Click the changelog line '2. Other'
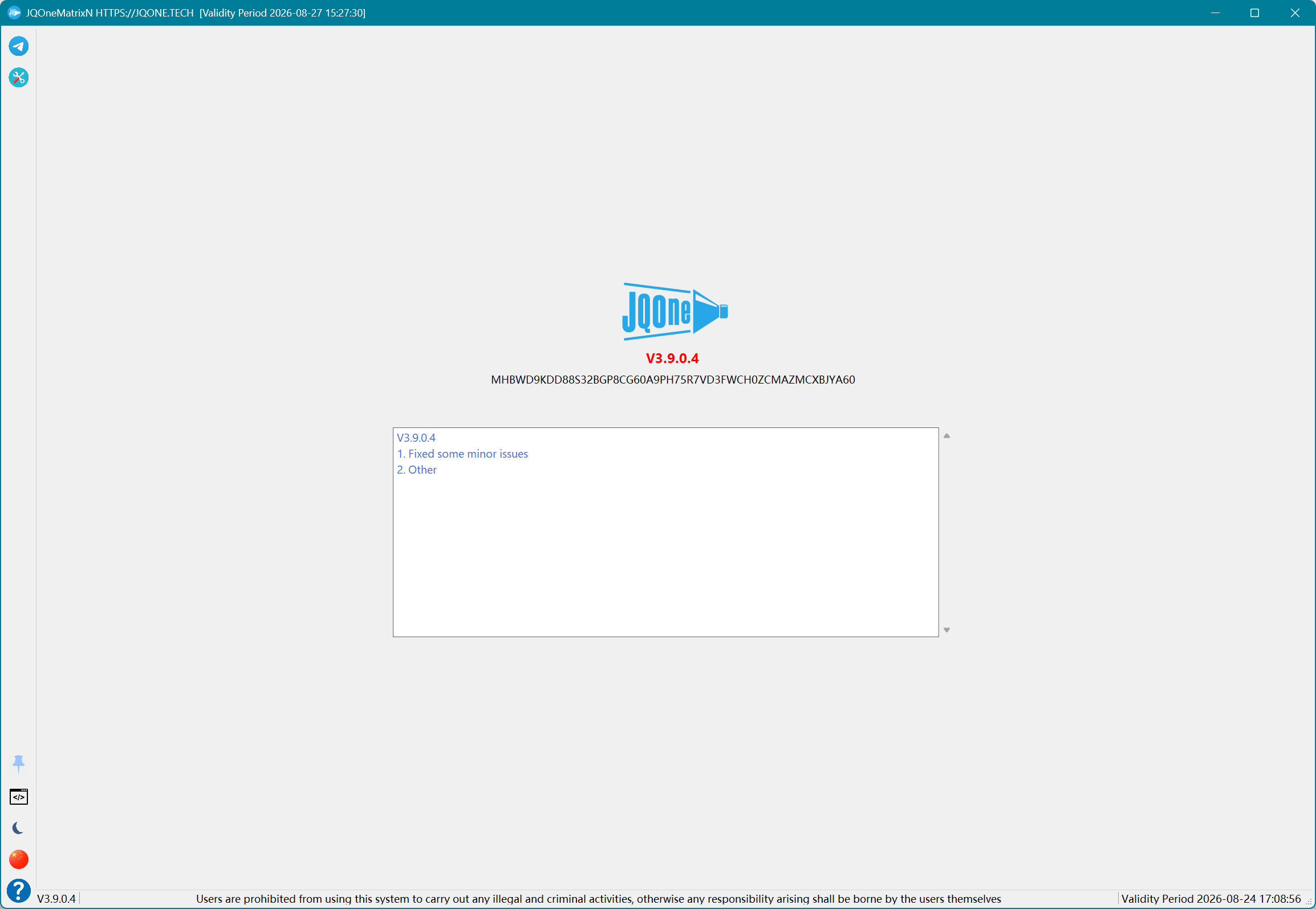Image resolution: width=1316 pixels, height=909 pixels. click(x=417, y=470)
